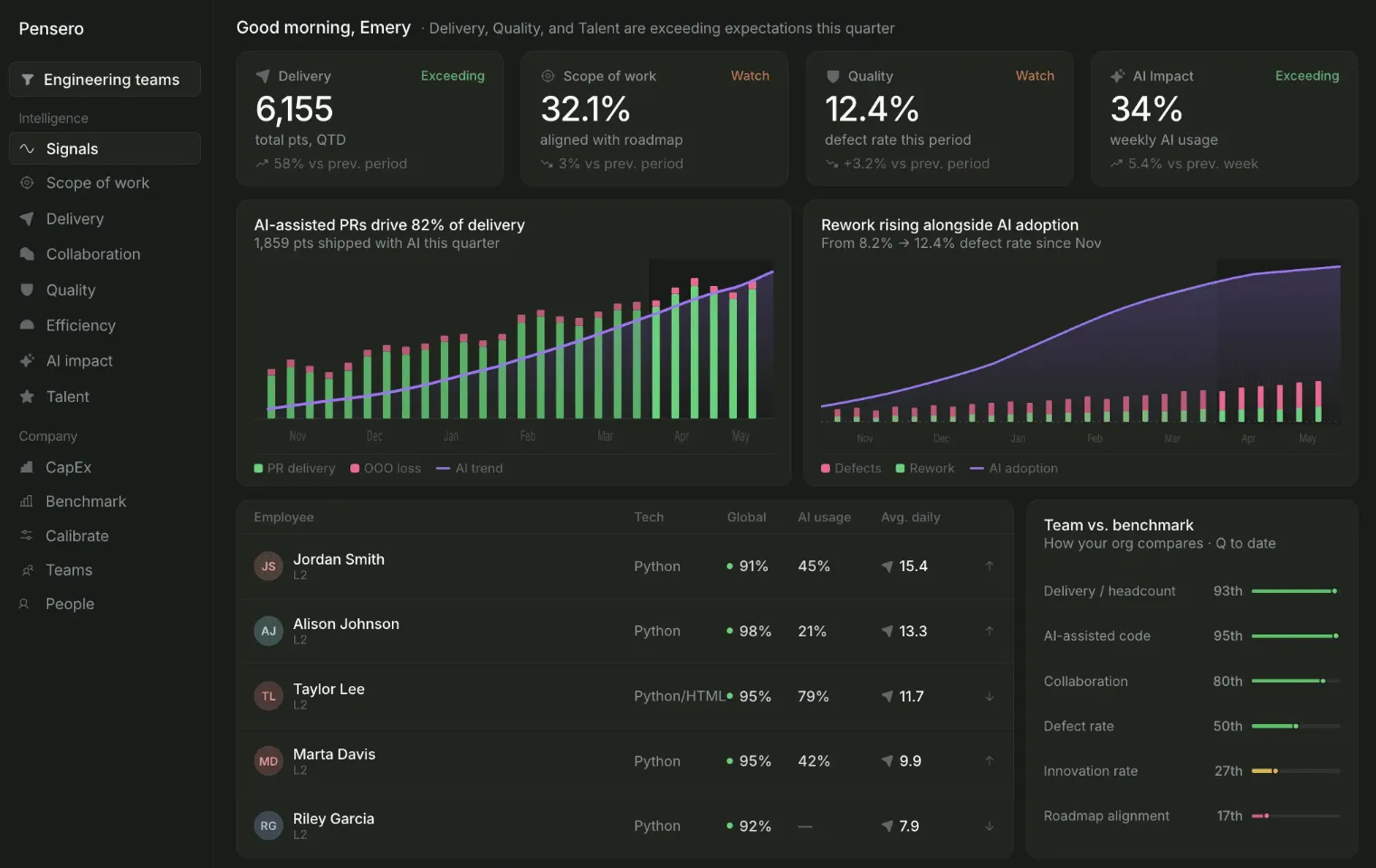1376x868 pixels.
Task: Click the Collaboration chat icon in sidebar
Action: tap(27, 254)
